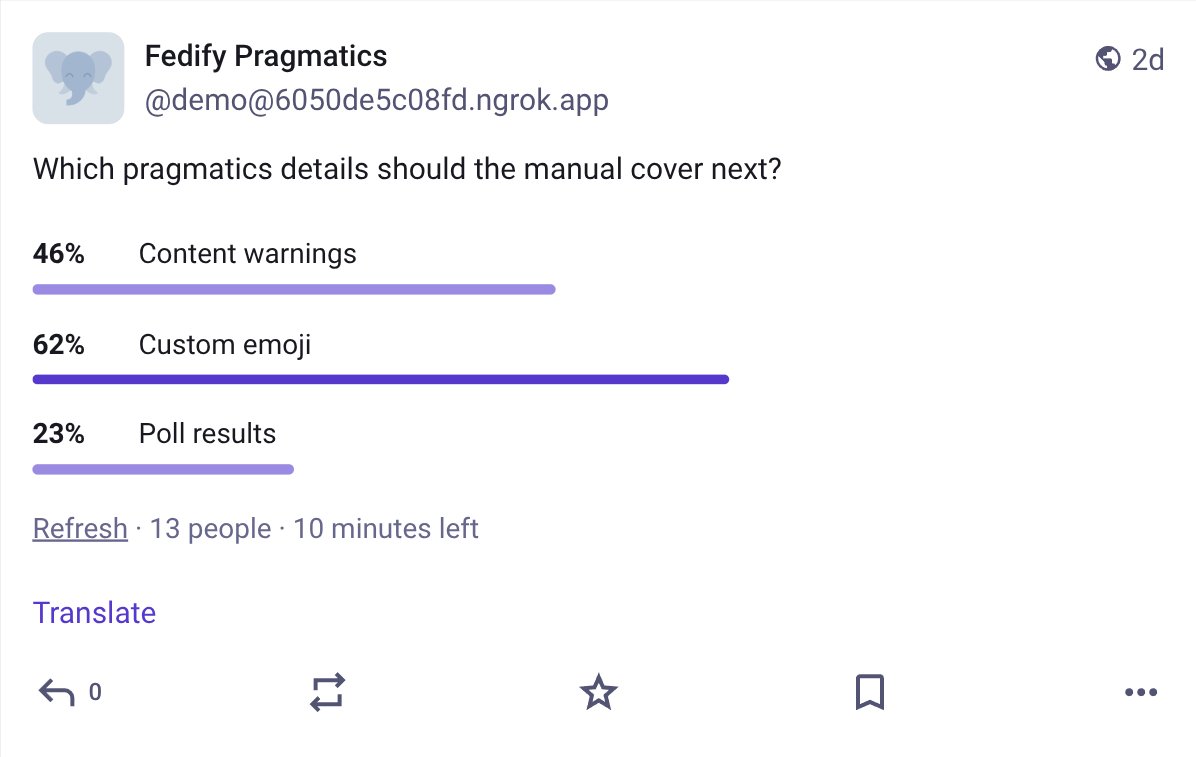
Task: Click the reply arrow icon
Action: [x=57, y=691]
